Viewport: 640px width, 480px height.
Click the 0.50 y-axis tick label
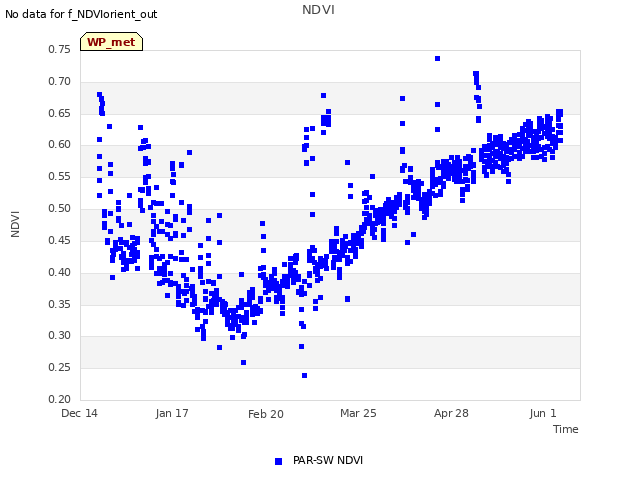[59, 208]
